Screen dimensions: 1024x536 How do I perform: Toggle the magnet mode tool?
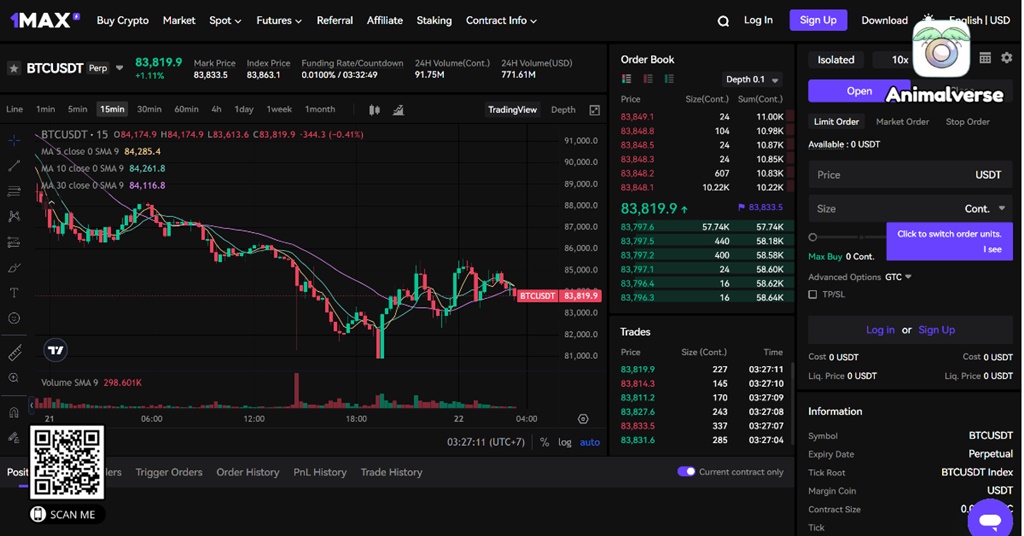click(x=14, y=413)
